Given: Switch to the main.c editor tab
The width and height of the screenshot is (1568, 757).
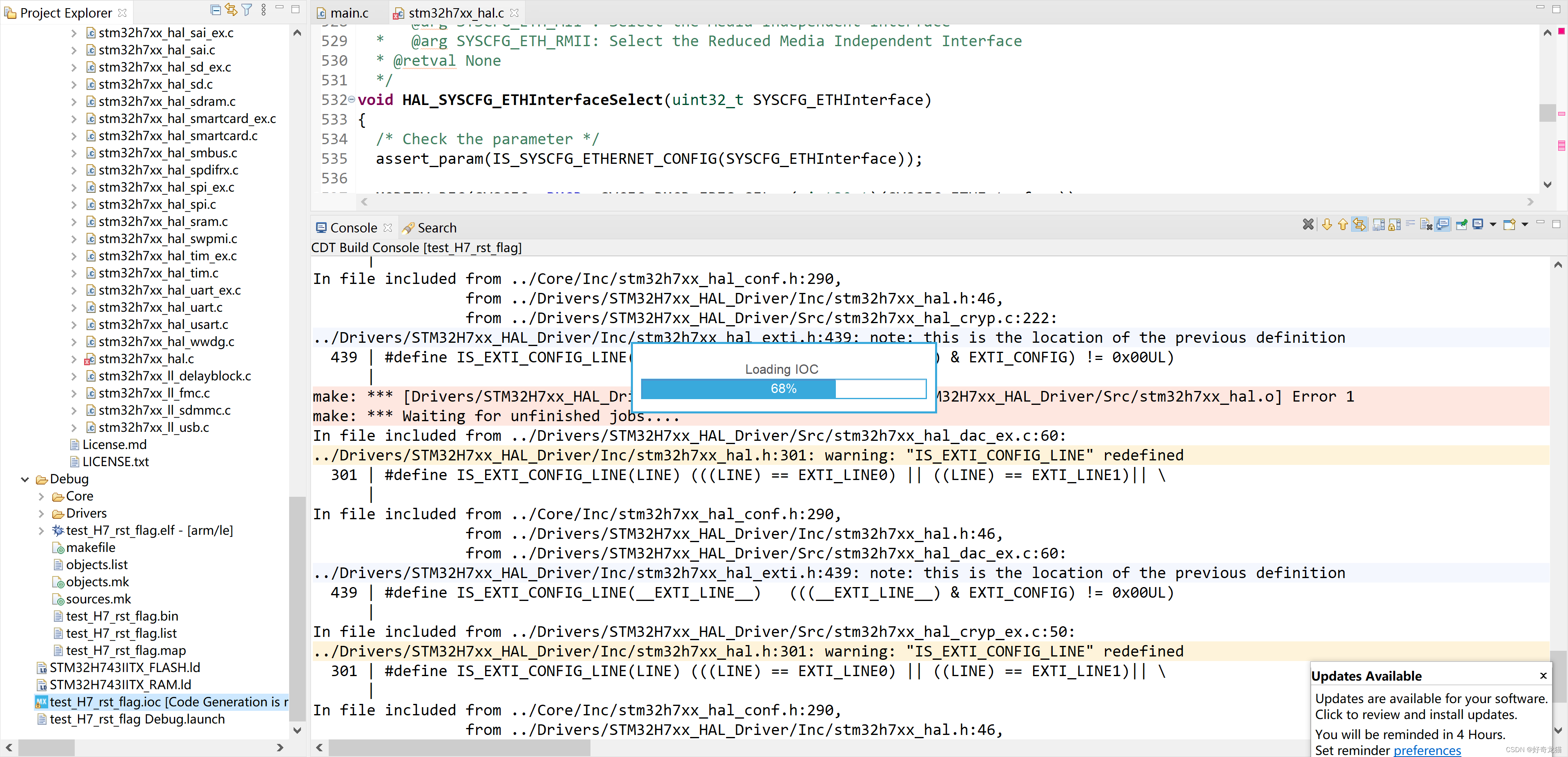Looking at the screenshot, I should coord(349,13).
